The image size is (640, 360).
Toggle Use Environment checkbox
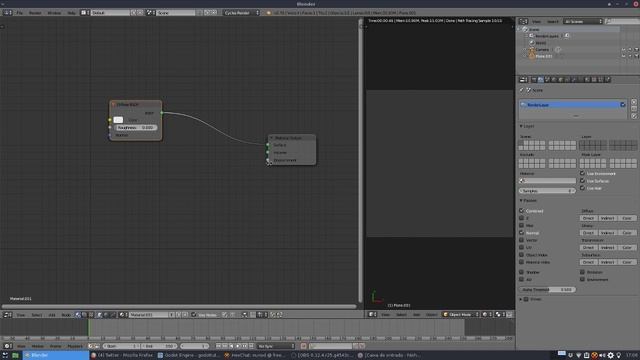582,173
